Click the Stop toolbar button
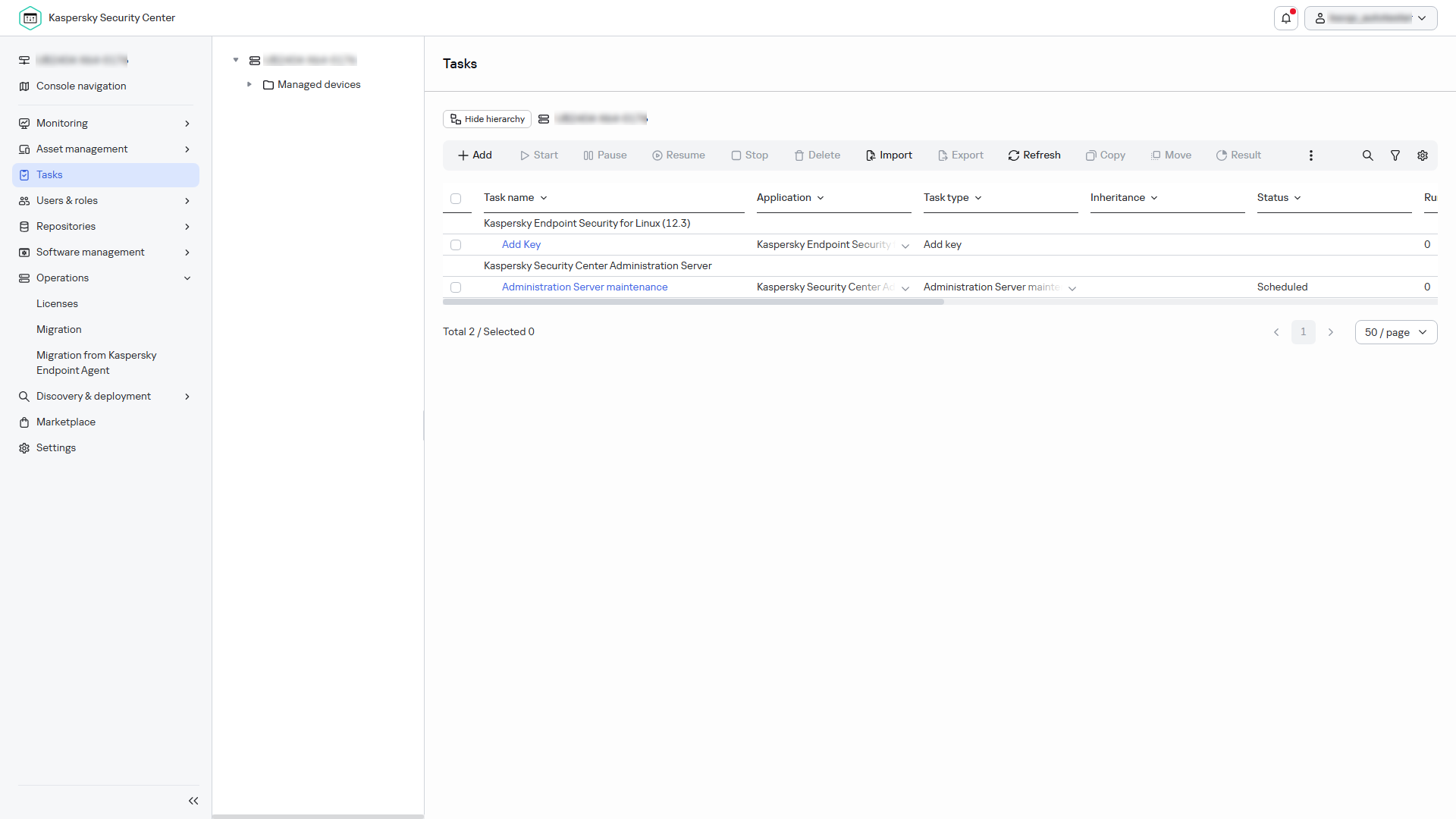Image resolution: width=1456 pixels, height=819 pixels. (750, 155)
